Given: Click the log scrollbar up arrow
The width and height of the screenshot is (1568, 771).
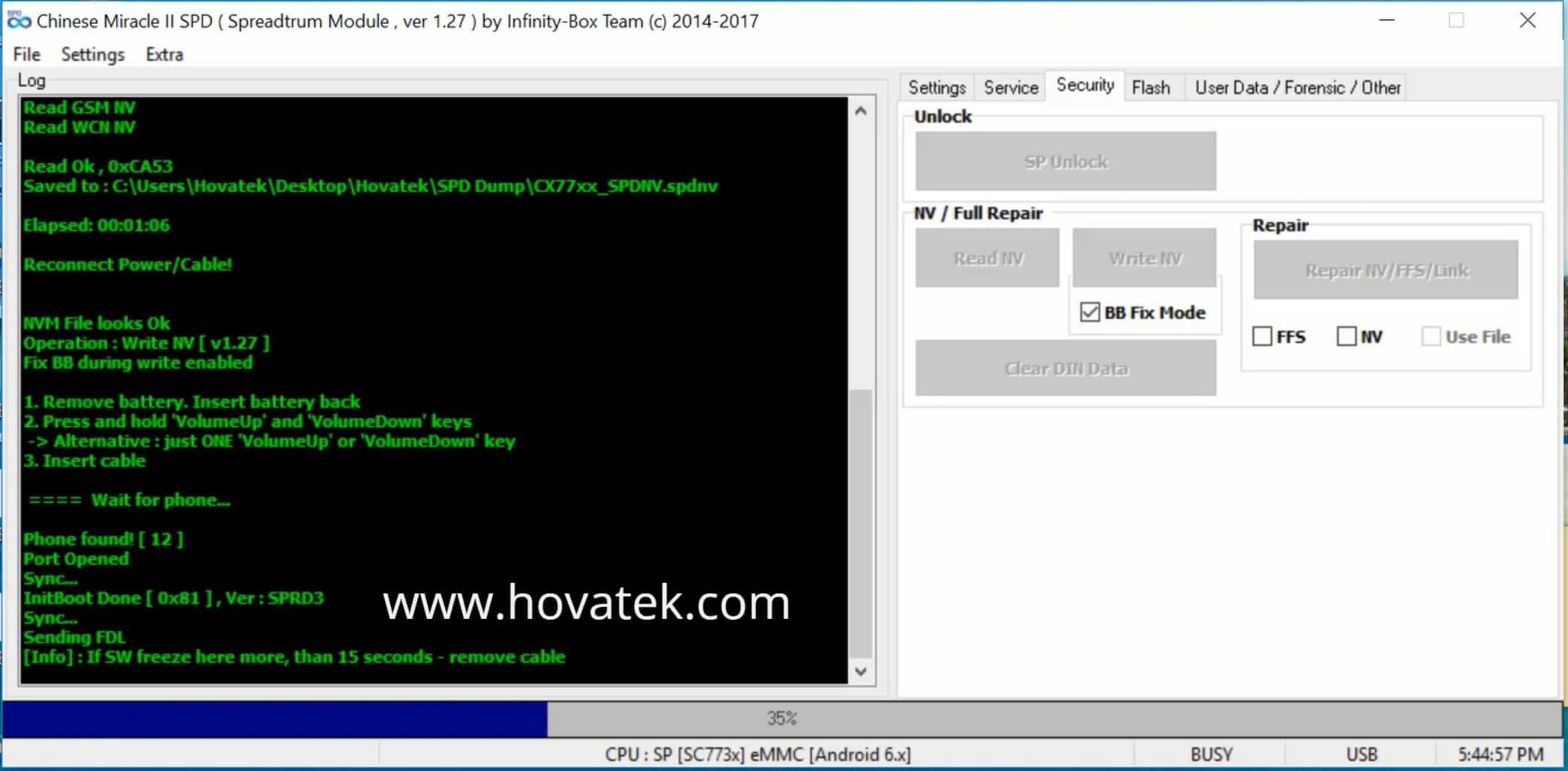Looking at the screenshot, I should pos(861,111).
